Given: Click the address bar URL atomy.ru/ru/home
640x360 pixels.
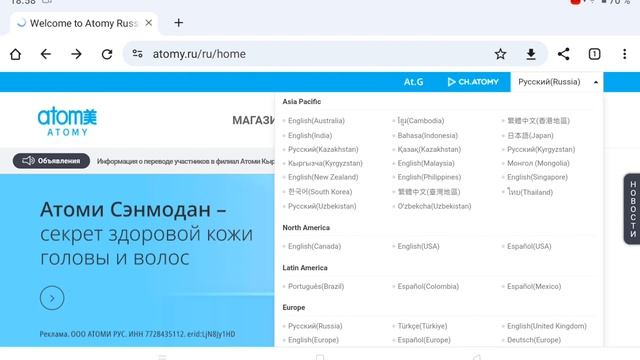Looking at the screenshot, I should point(199,54).
